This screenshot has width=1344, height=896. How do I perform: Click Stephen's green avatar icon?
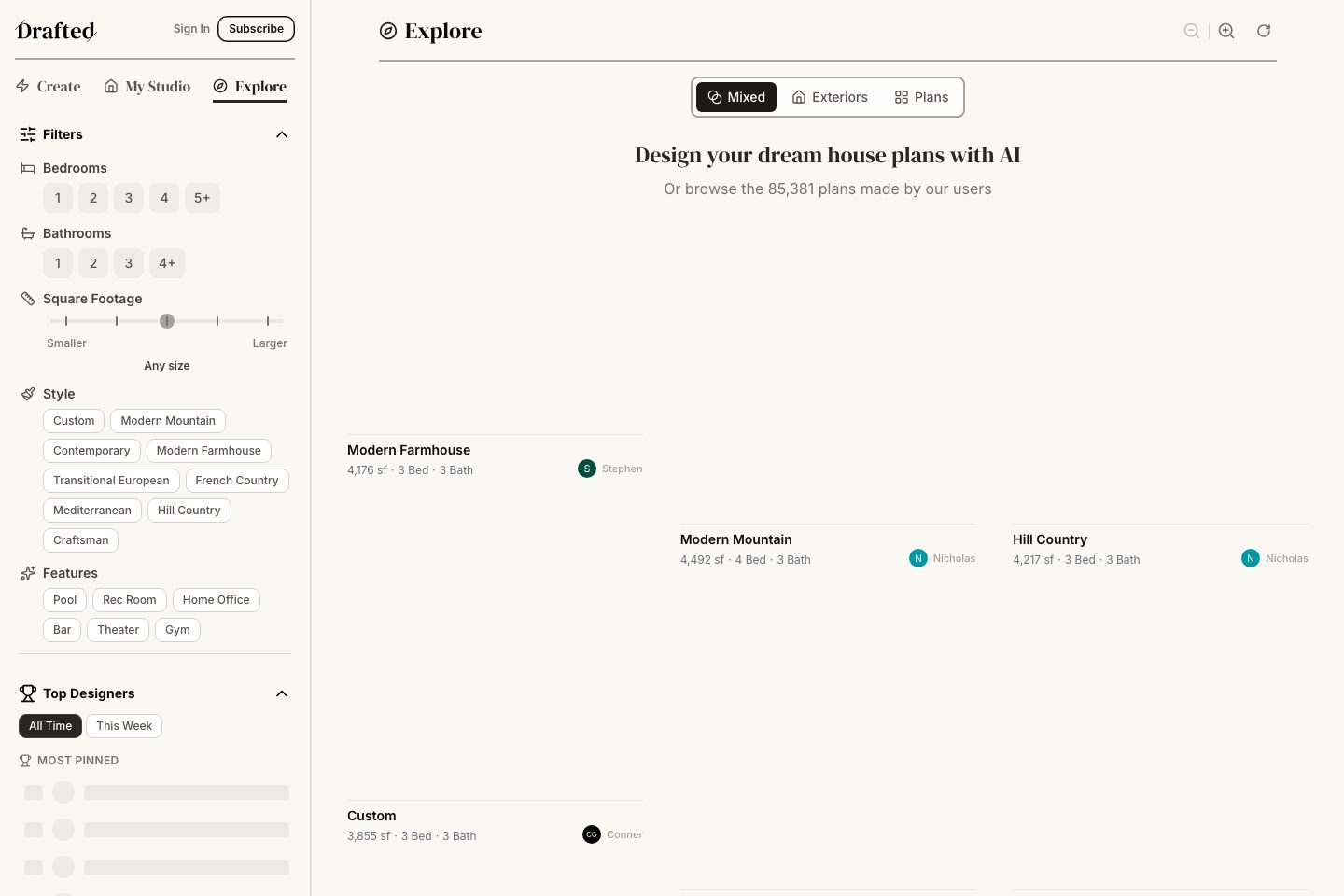tap(587, 469)
